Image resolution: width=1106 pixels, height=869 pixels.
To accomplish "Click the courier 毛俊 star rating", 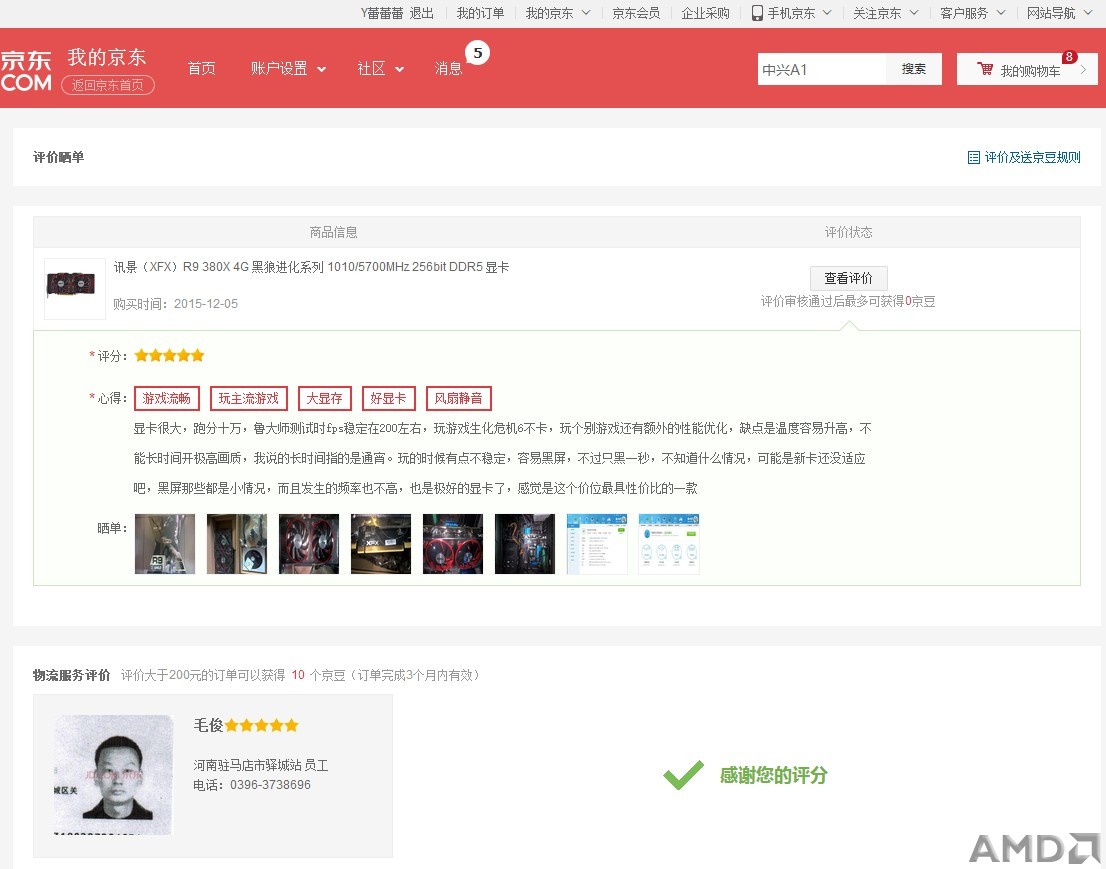I will (x=262, y=725).
